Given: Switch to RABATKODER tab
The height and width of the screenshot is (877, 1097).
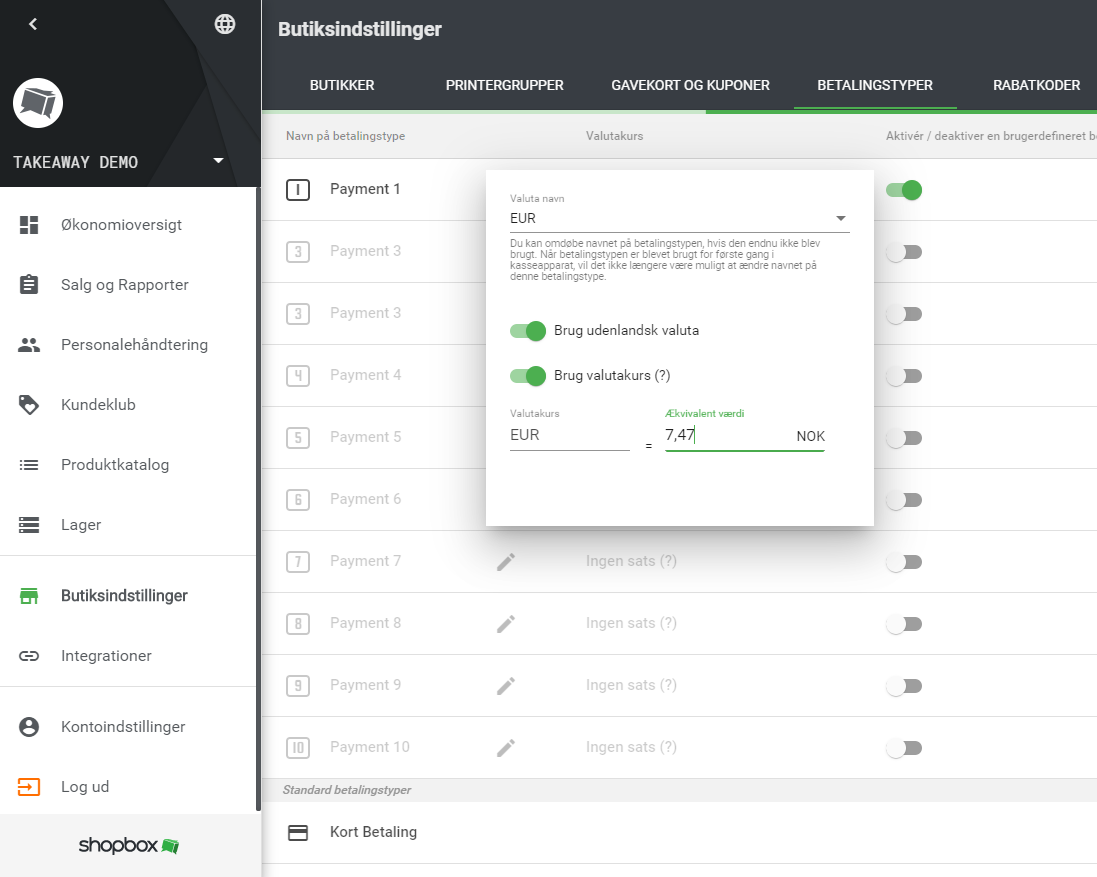Looking at the screenshot, I should point(1037,85).
